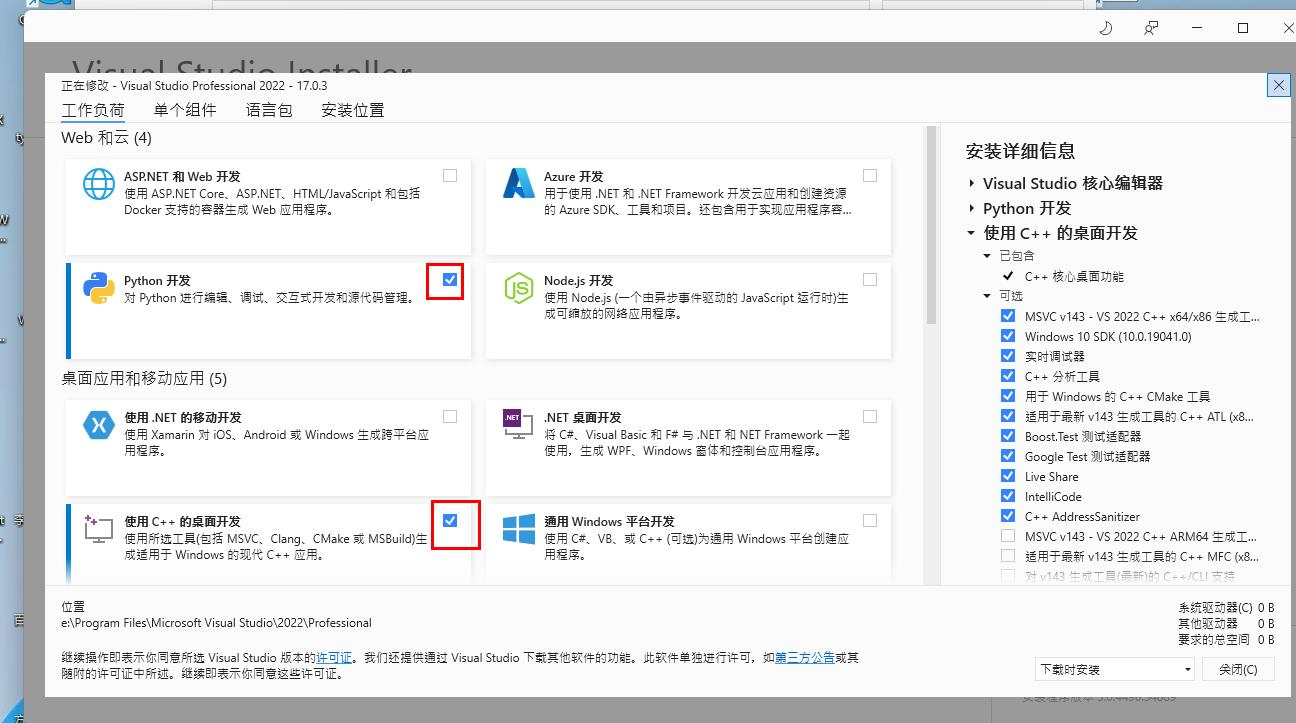Image resolution: width=1296 pixels, height=723 pixels.
Task: Check the Universal Windows Platform workload
Action: (x=870, y=520)
